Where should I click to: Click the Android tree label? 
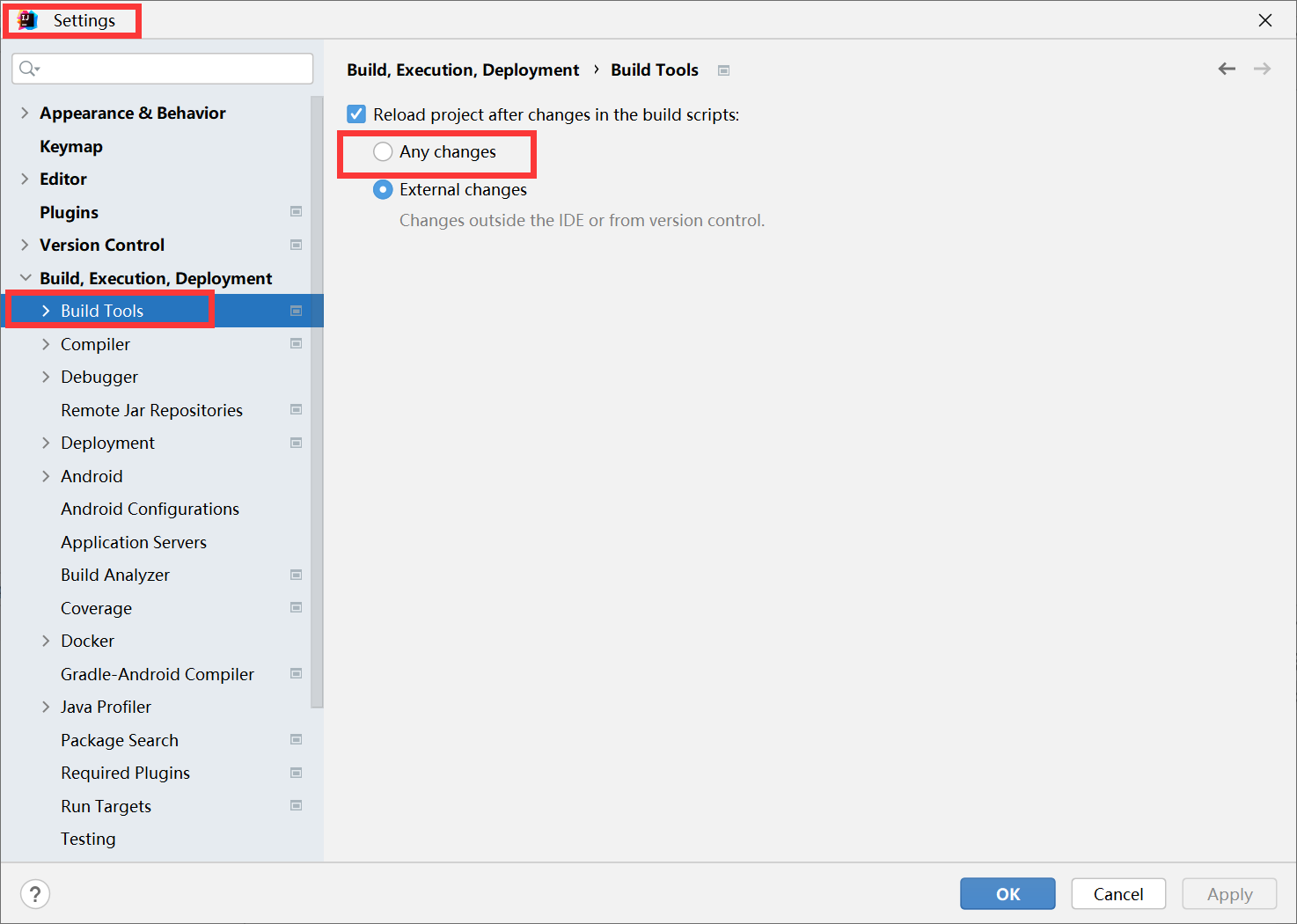coord(92,476)
